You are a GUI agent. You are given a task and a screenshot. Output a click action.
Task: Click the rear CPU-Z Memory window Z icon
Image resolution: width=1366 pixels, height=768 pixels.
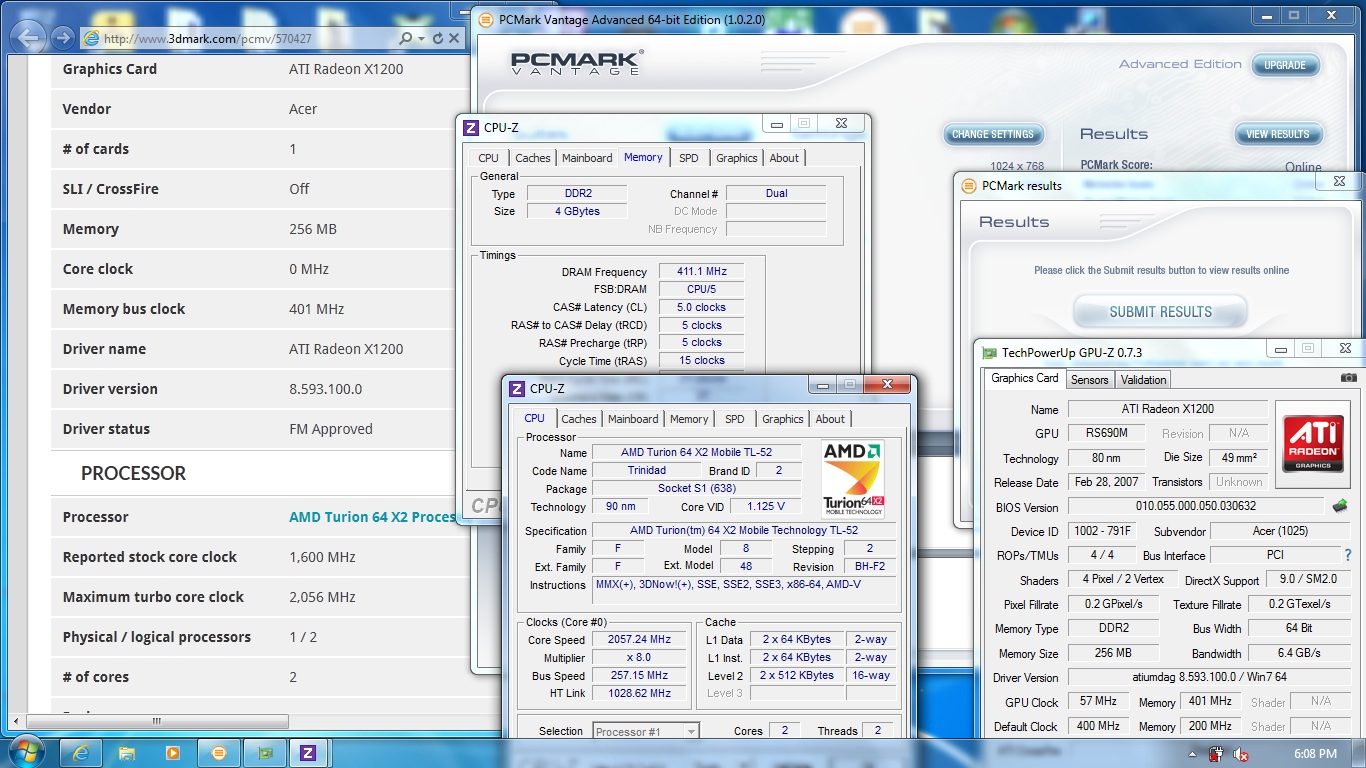click(x=471, y=127)
